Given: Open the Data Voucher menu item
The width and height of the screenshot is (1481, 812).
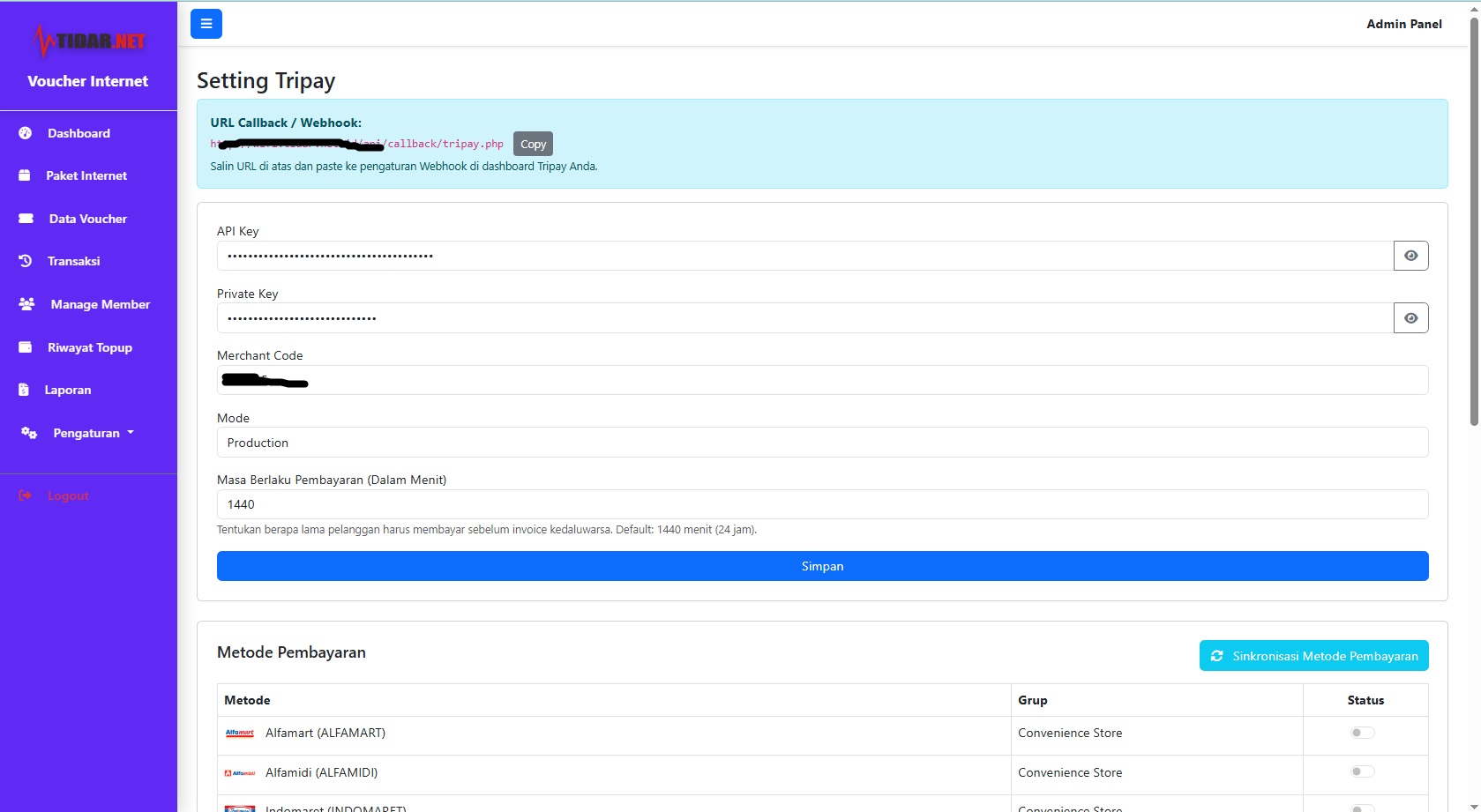Looking at the screenshot, I should pyautogui.click(x=88, y=219).
